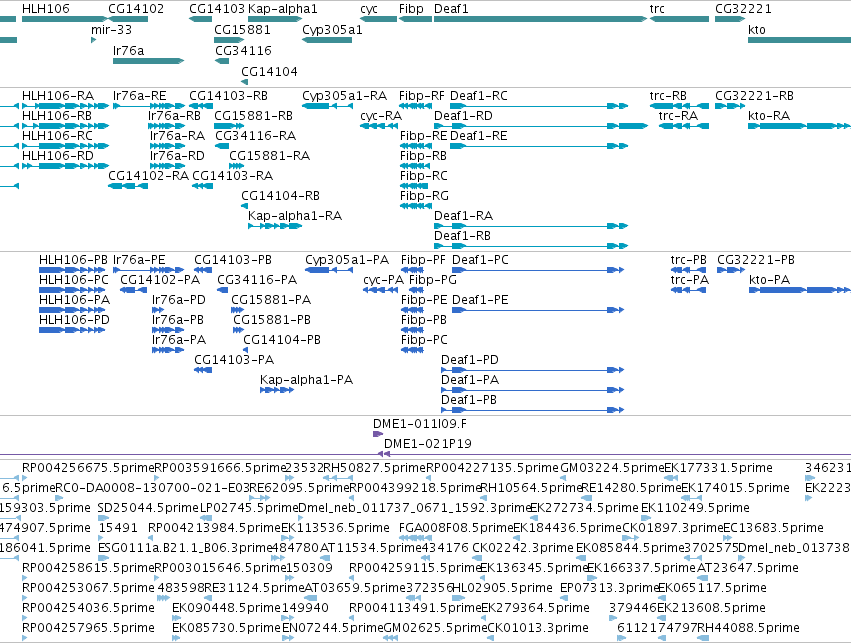Viewport: 851px width, 643px height.
Task: Open transcript Cyp305a1-RA label
Action: click(x=345, y=96)
